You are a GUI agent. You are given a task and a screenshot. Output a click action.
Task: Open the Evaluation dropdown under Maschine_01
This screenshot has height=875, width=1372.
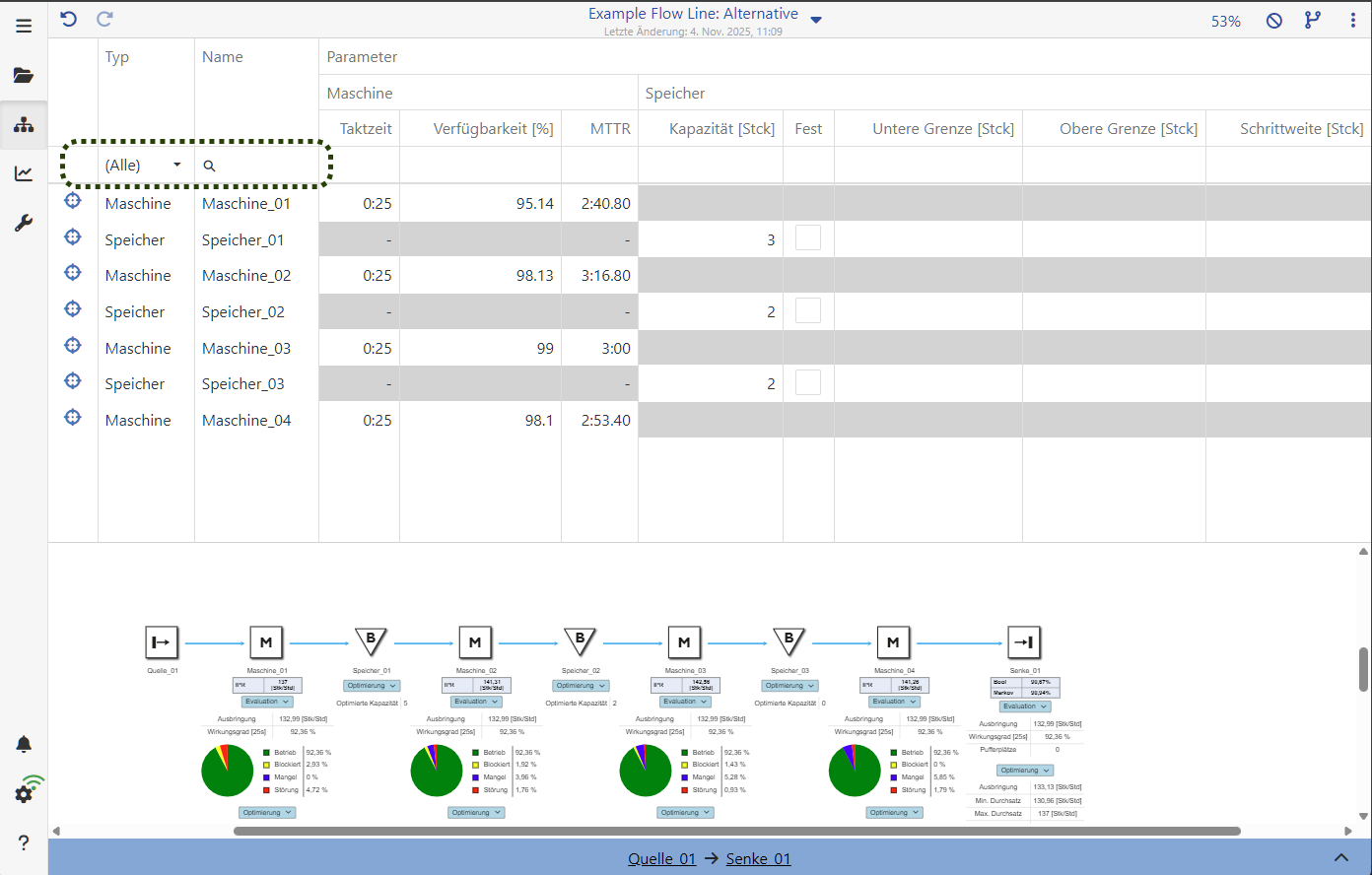point(266,701)
